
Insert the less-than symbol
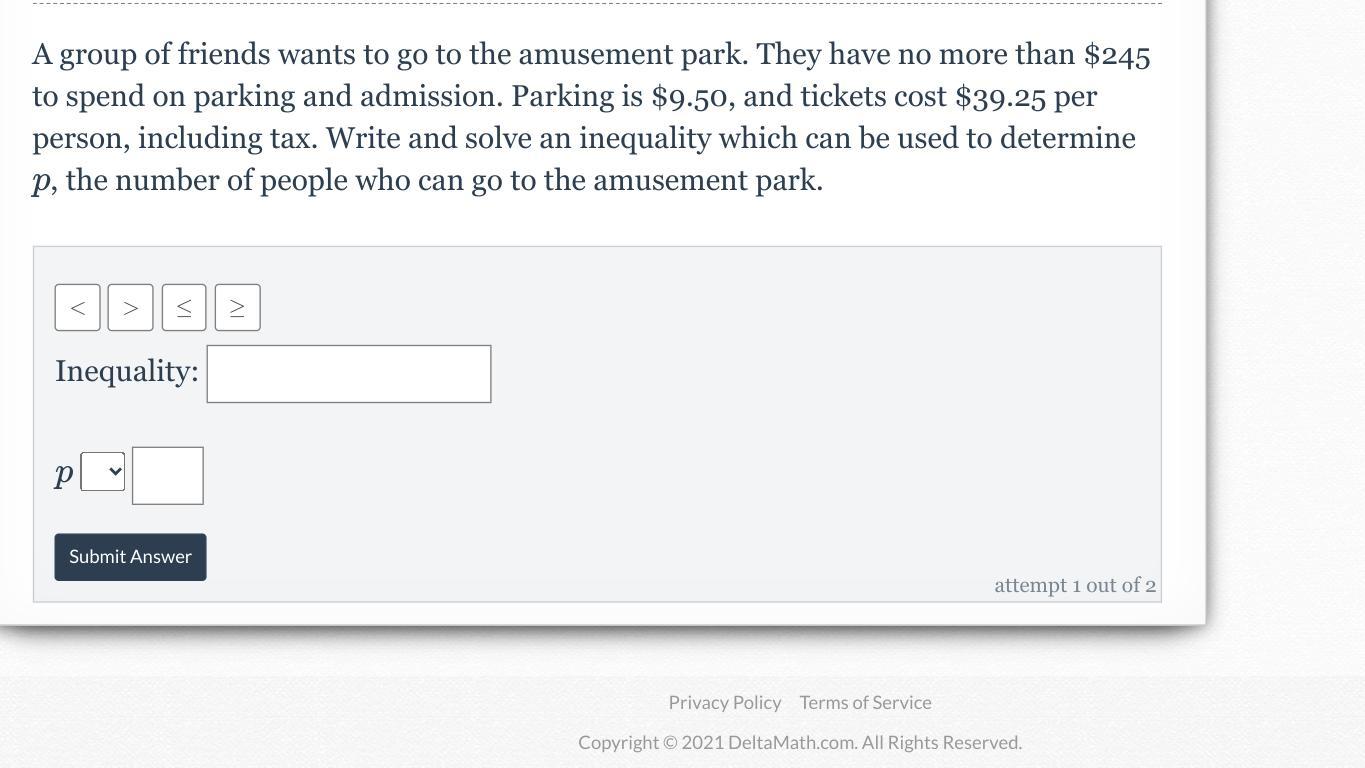(77, 308)
